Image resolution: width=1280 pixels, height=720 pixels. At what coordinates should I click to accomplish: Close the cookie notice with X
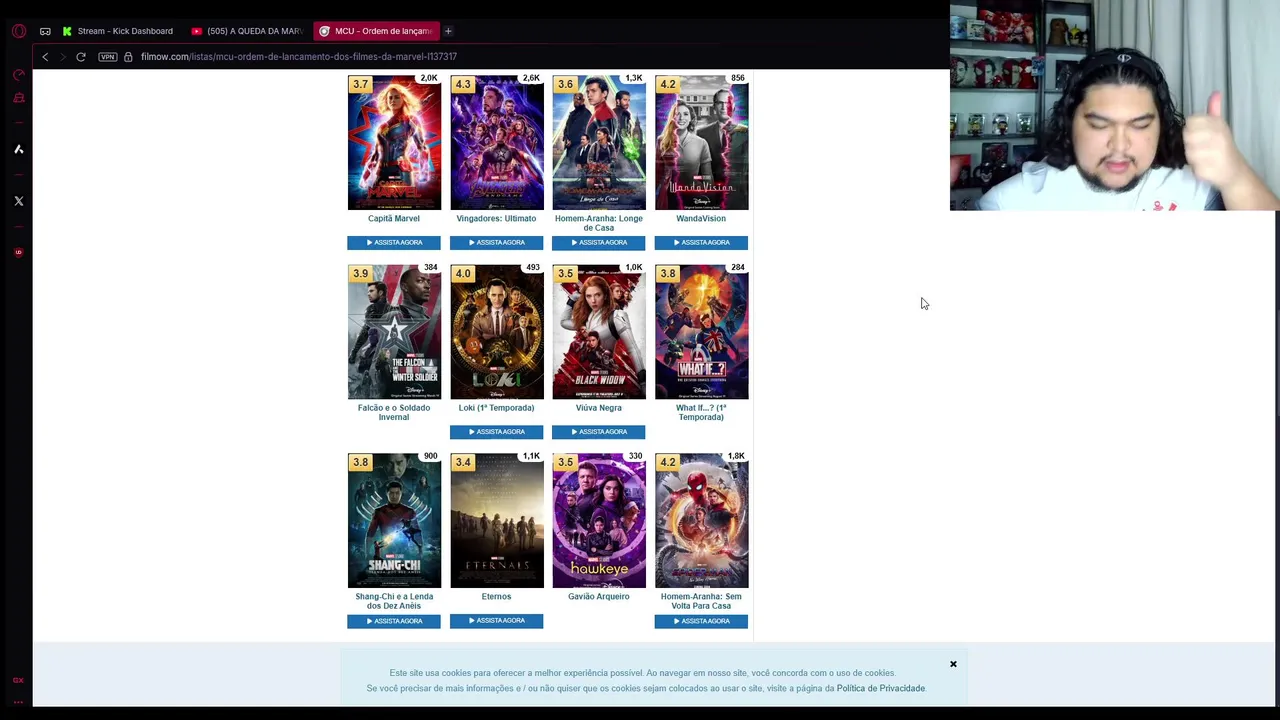pos(953,664)
